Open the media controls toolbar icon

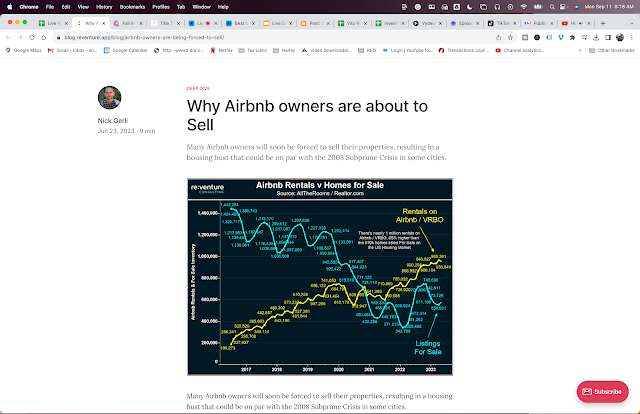(584, 38)
